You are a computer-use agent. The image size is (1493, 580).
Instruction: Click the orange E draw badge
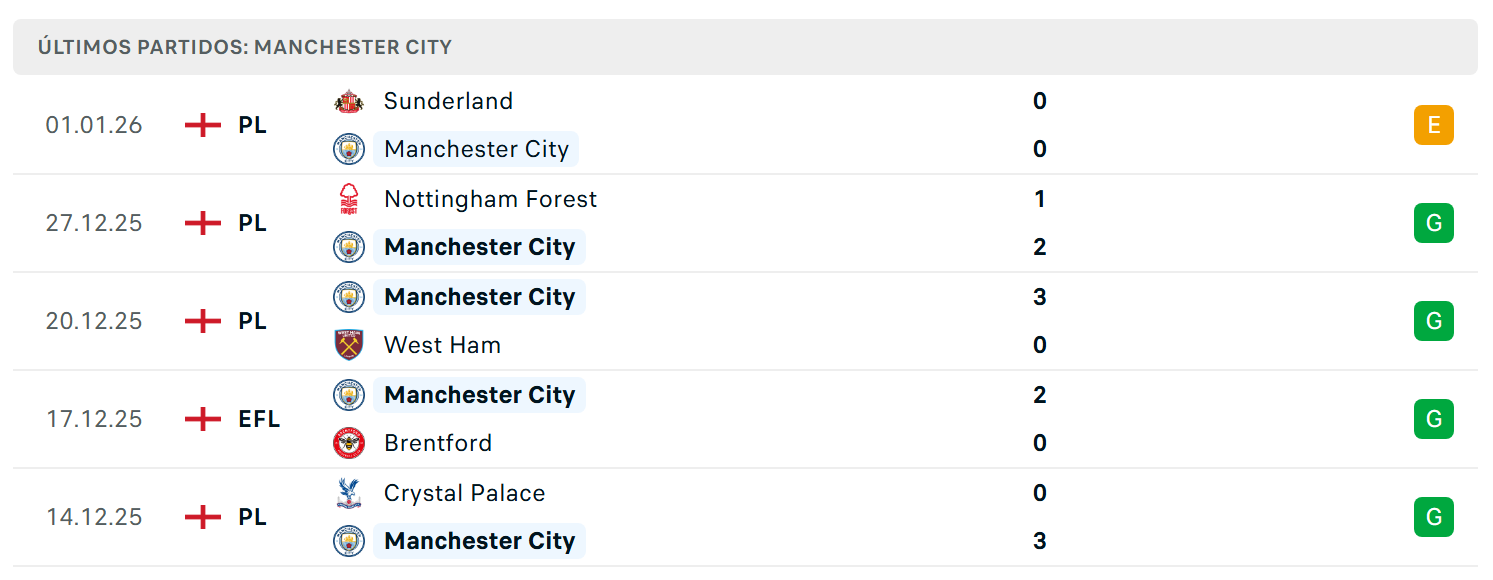(1433, 125)
